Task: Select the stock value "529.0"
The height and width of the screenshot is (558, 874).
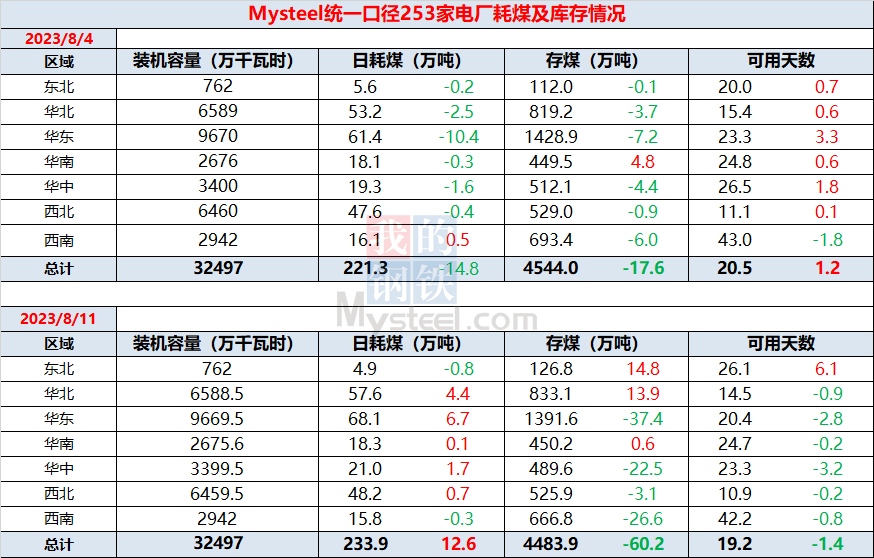Action: pyautogui.click(x=551, y=212)
